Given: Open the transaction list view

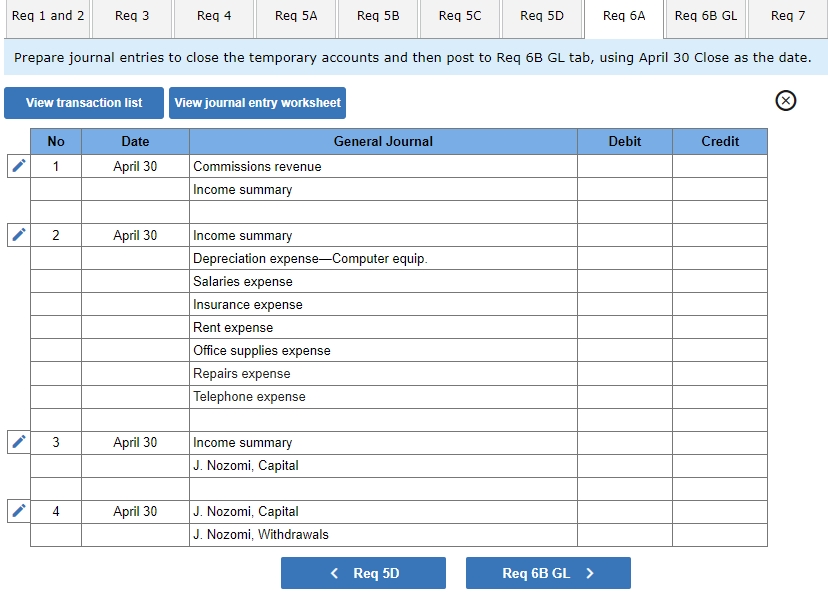Looking at the screenshot, I should [83, 102].
